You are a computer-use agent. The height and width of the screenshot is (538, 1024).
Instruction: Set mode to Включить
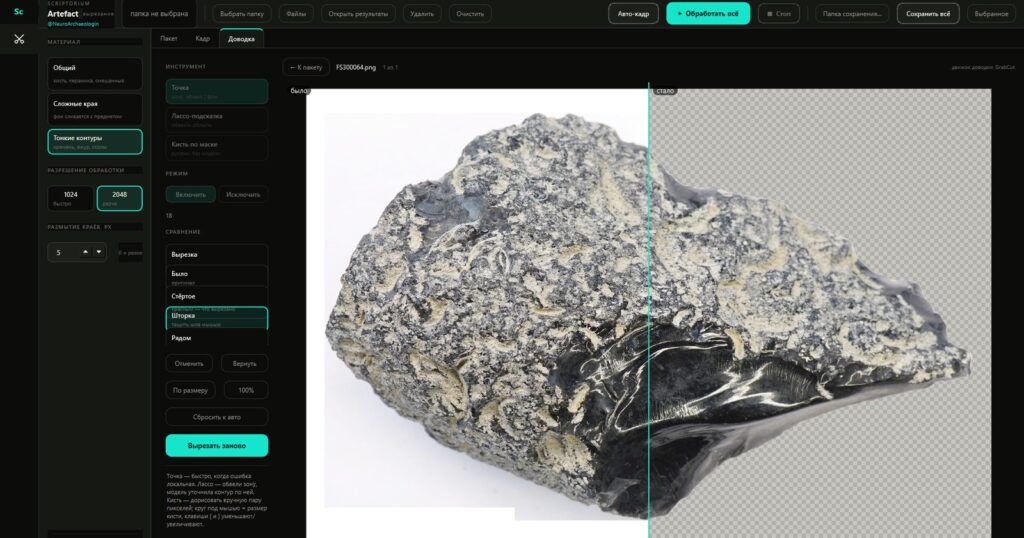190,195
